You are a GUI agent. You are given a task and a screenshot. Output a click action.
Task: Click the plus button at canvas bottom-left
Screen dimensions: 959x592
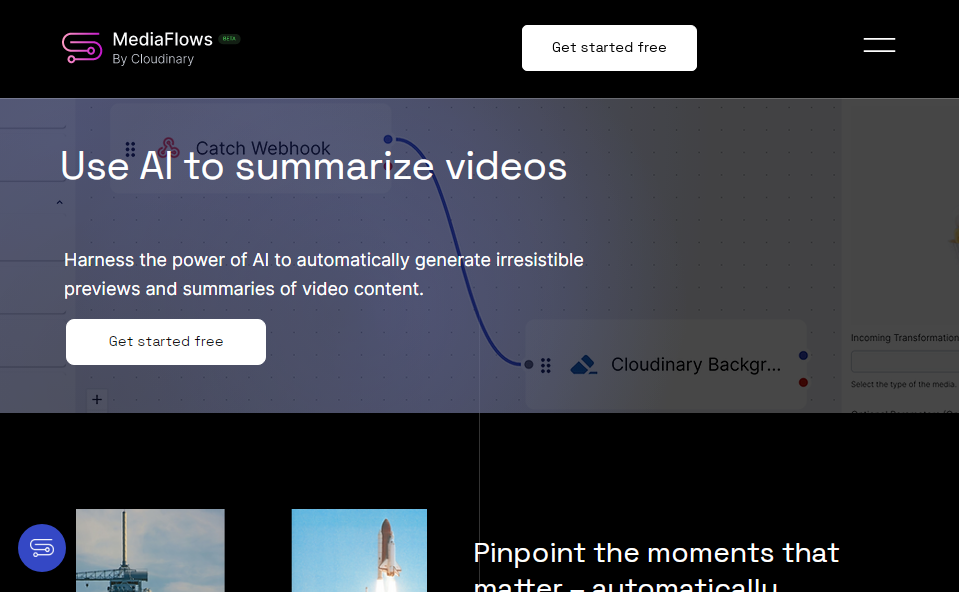[x=97, y=400]
